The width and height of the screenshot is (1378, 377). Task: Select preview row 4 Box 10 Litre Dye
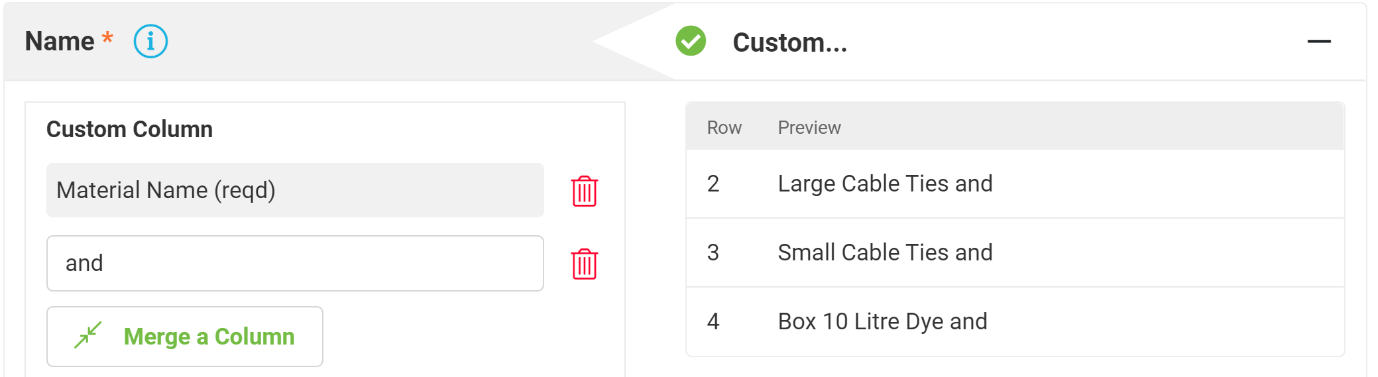point(1015,322)
